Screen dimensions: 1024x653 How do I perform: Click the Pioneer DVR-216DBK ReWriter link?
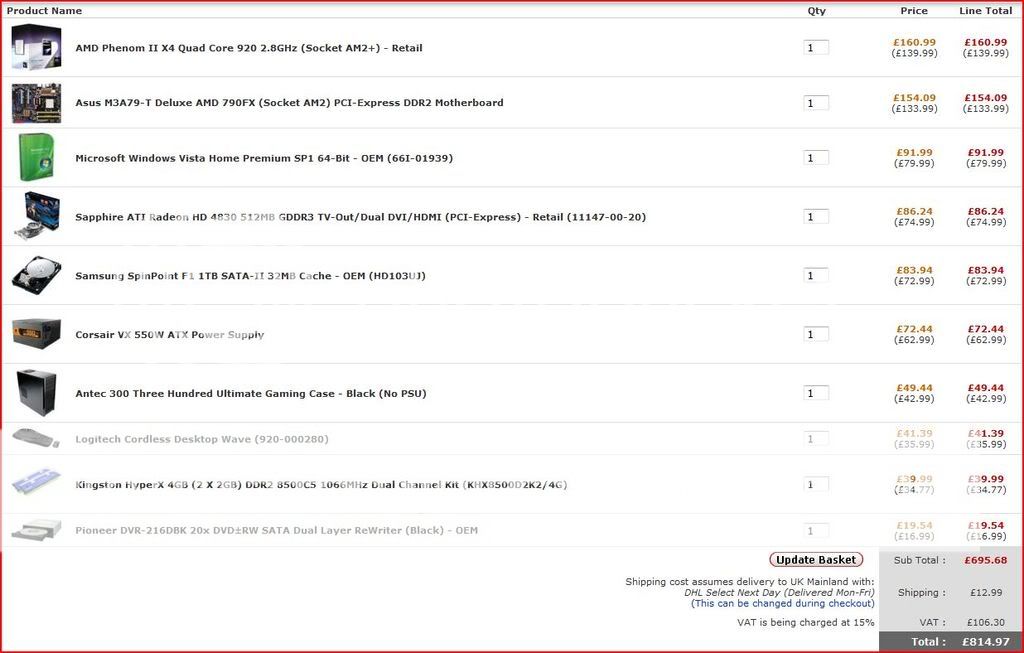pyautogui.click(x=276, y=530)
